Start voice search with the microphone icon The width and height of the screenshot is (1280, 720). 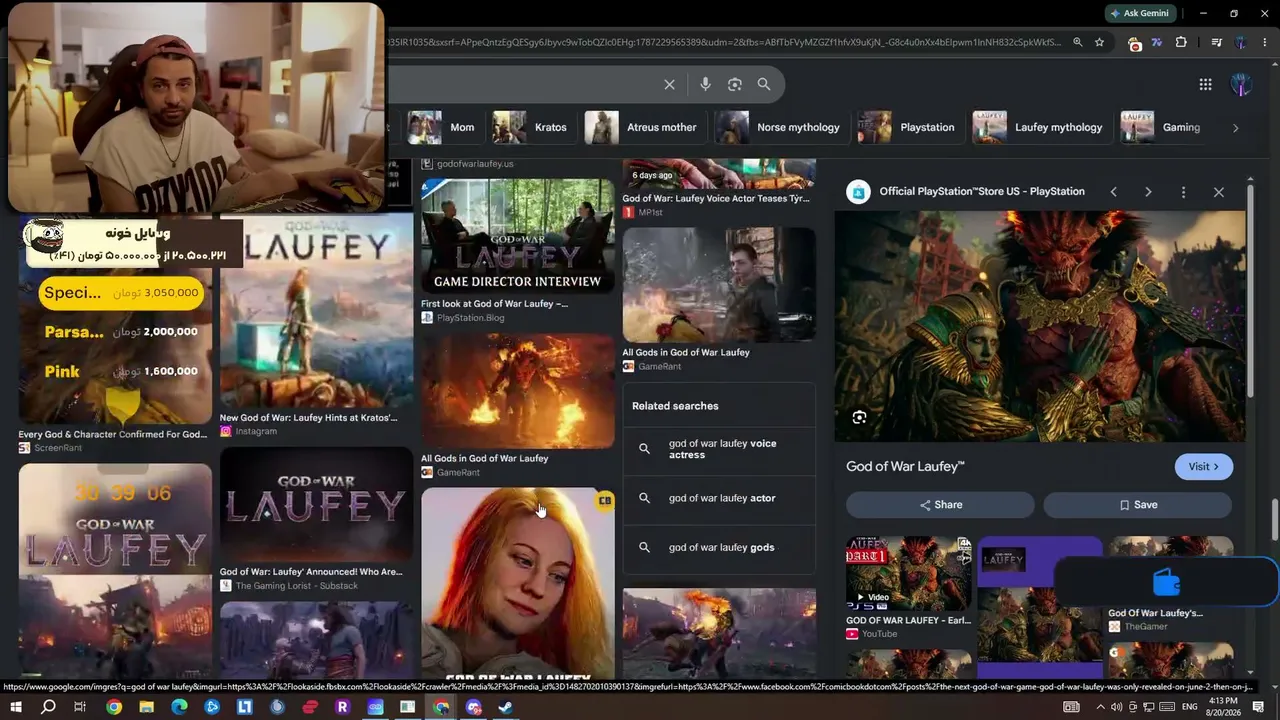tap(705, 85)
